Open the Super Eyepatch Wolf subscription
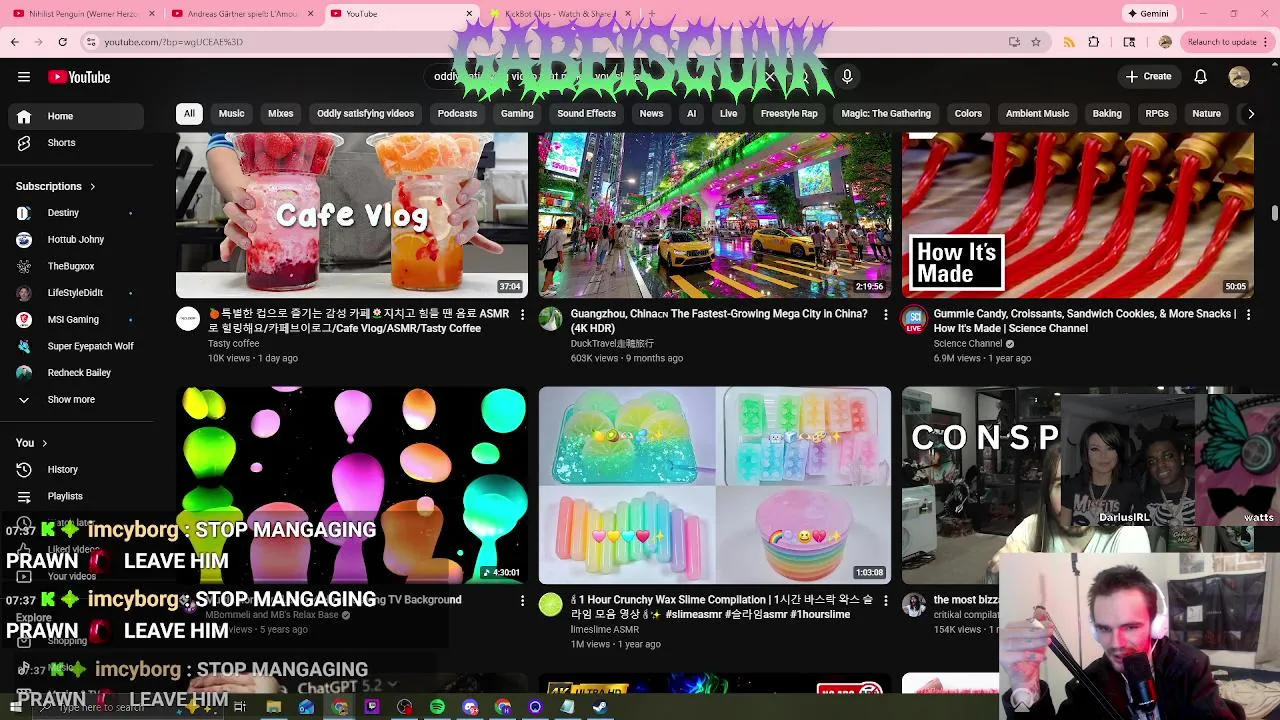Viewport: 1280px width, 720px height. pos(76,346)
